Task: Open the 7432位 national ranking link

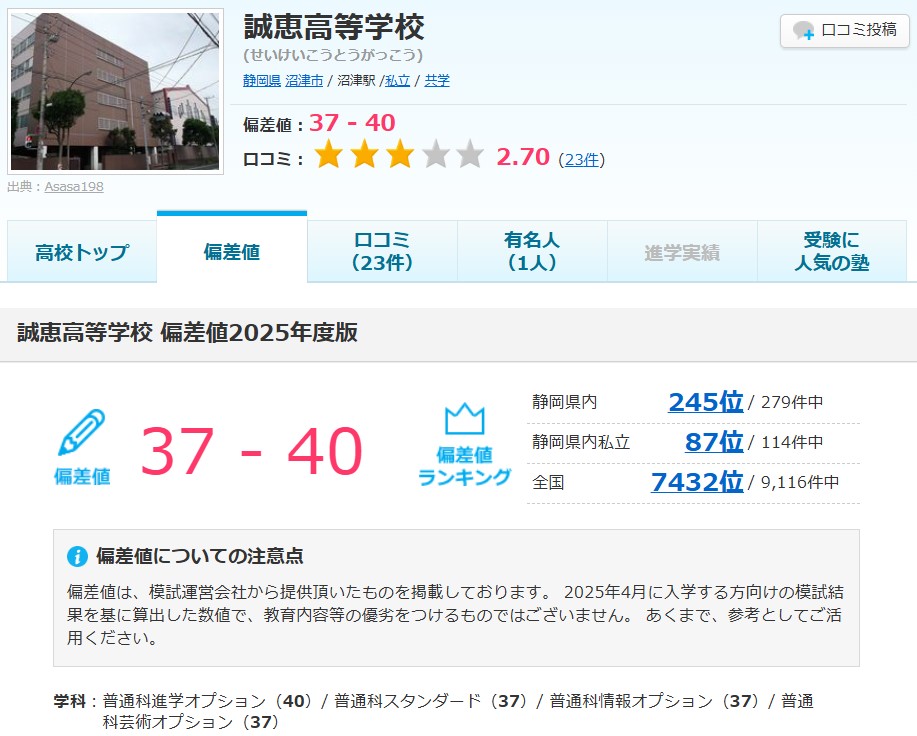Action: [696, 482]
